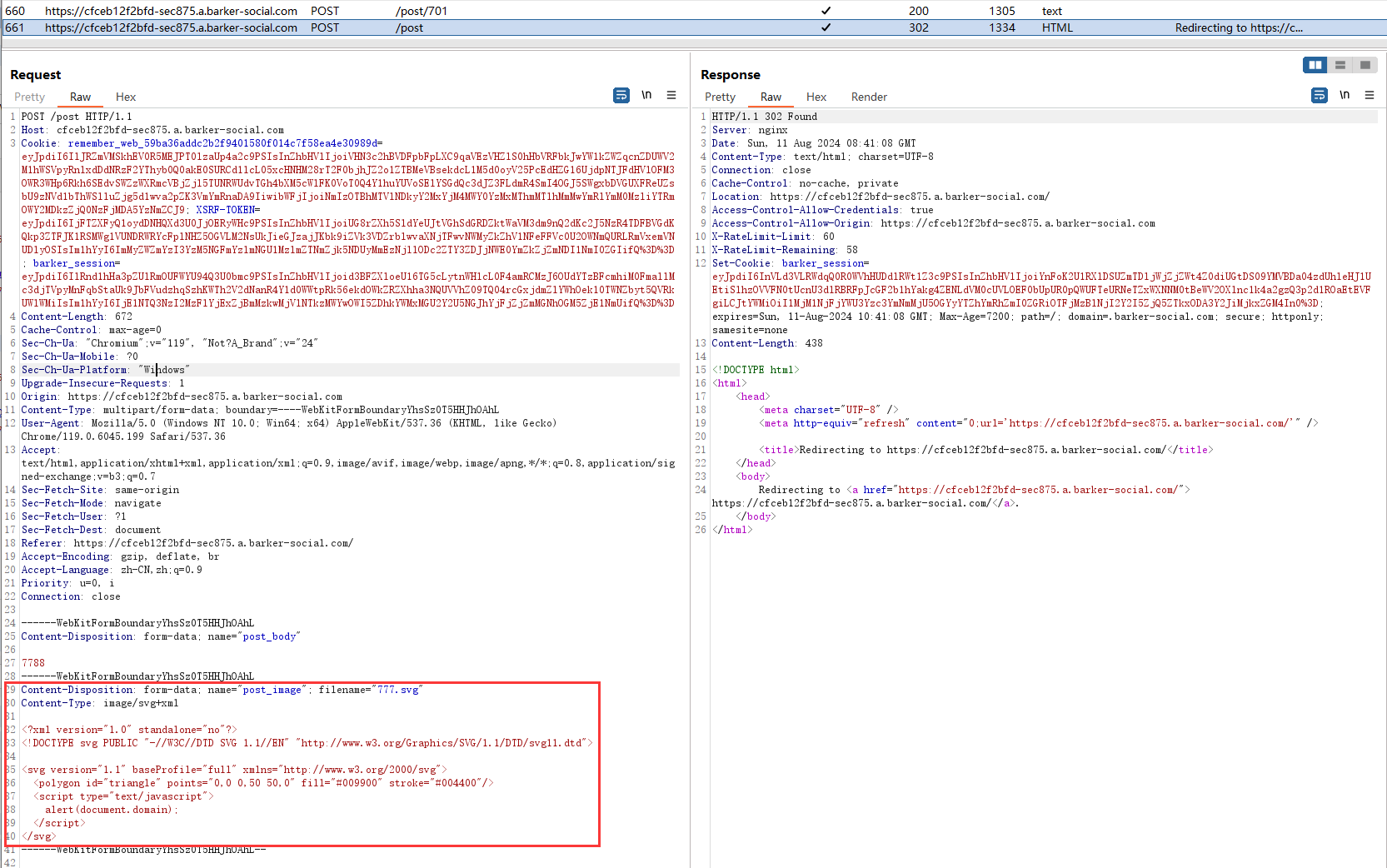This screenshot has width=1387, height=868.
Task: Click status code 302 in row 661
Action: click(x=919, y=27)
